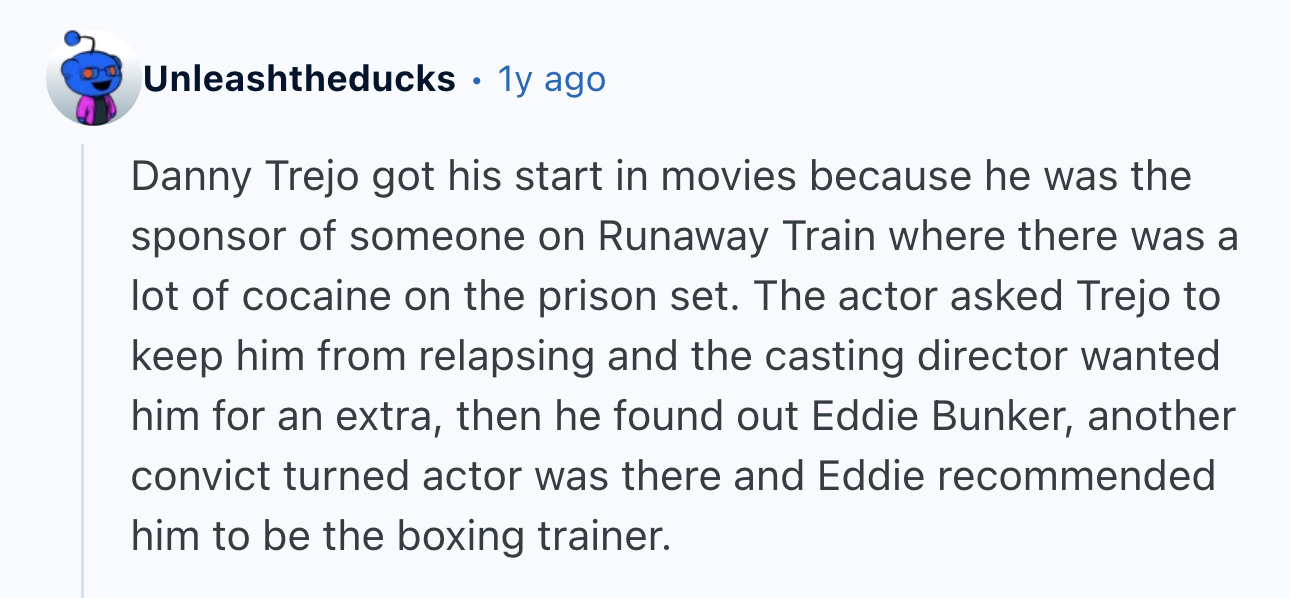Click the Unleashtheducks Snoo avatar

pos(93,79)
